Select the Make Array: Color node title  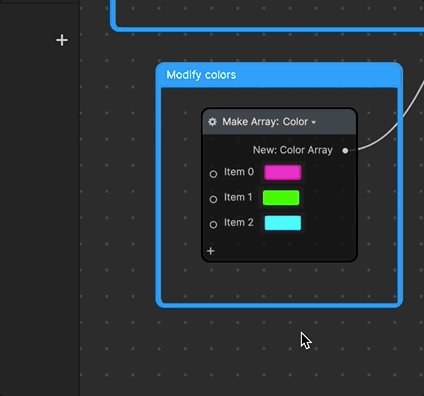(x=265, y=122)
